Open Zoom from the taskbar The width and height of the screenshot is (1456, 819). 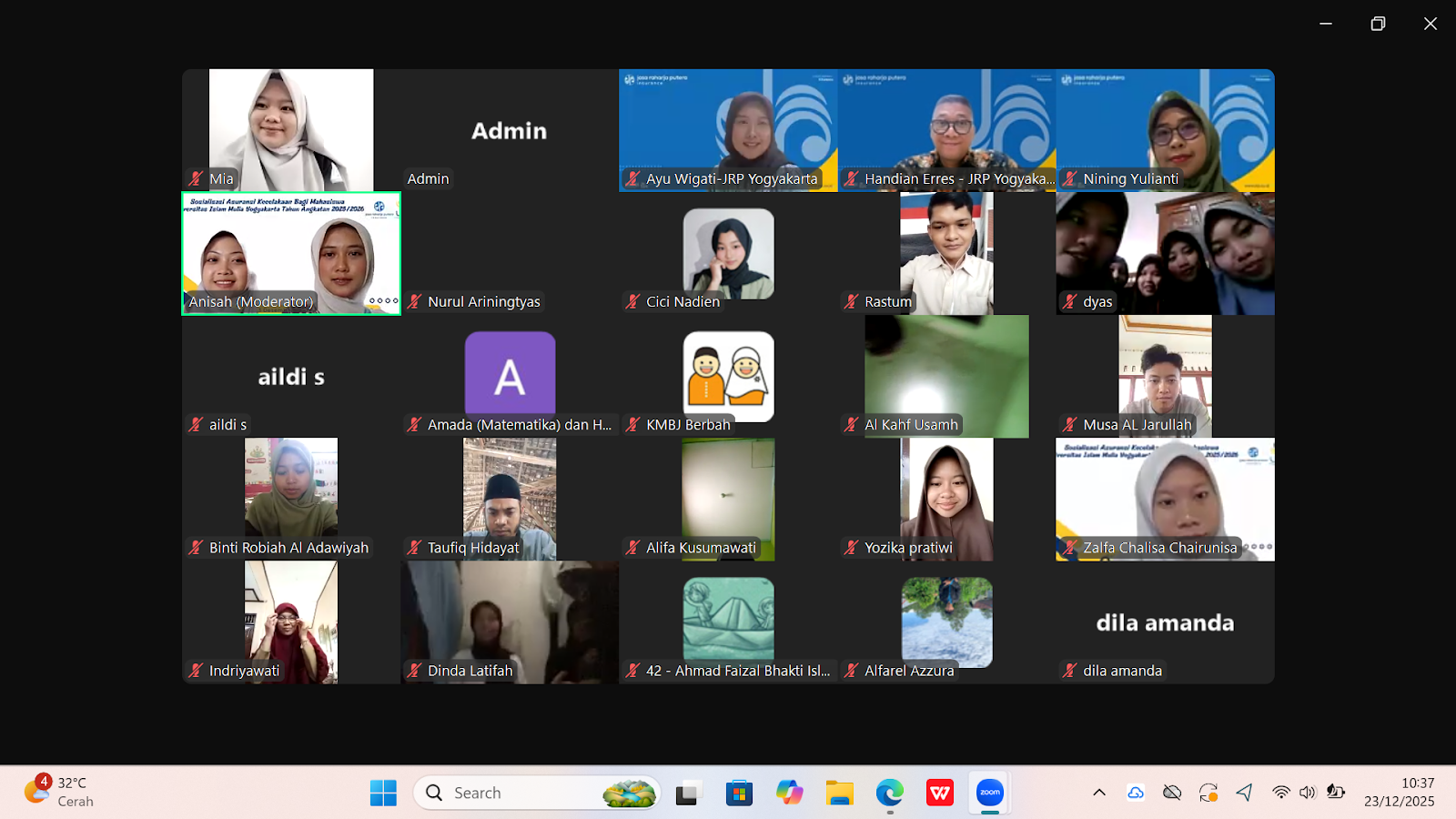tap(989, 793)
